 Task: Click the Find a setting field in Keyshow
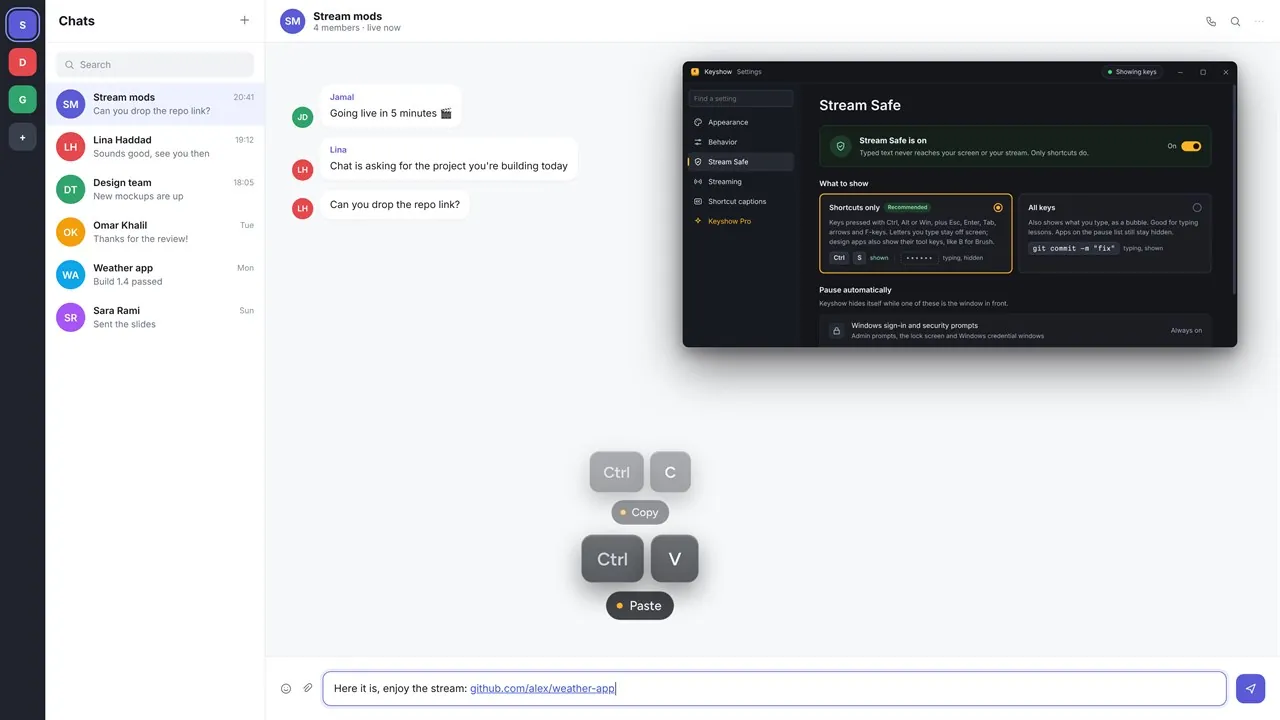(741, 98)
